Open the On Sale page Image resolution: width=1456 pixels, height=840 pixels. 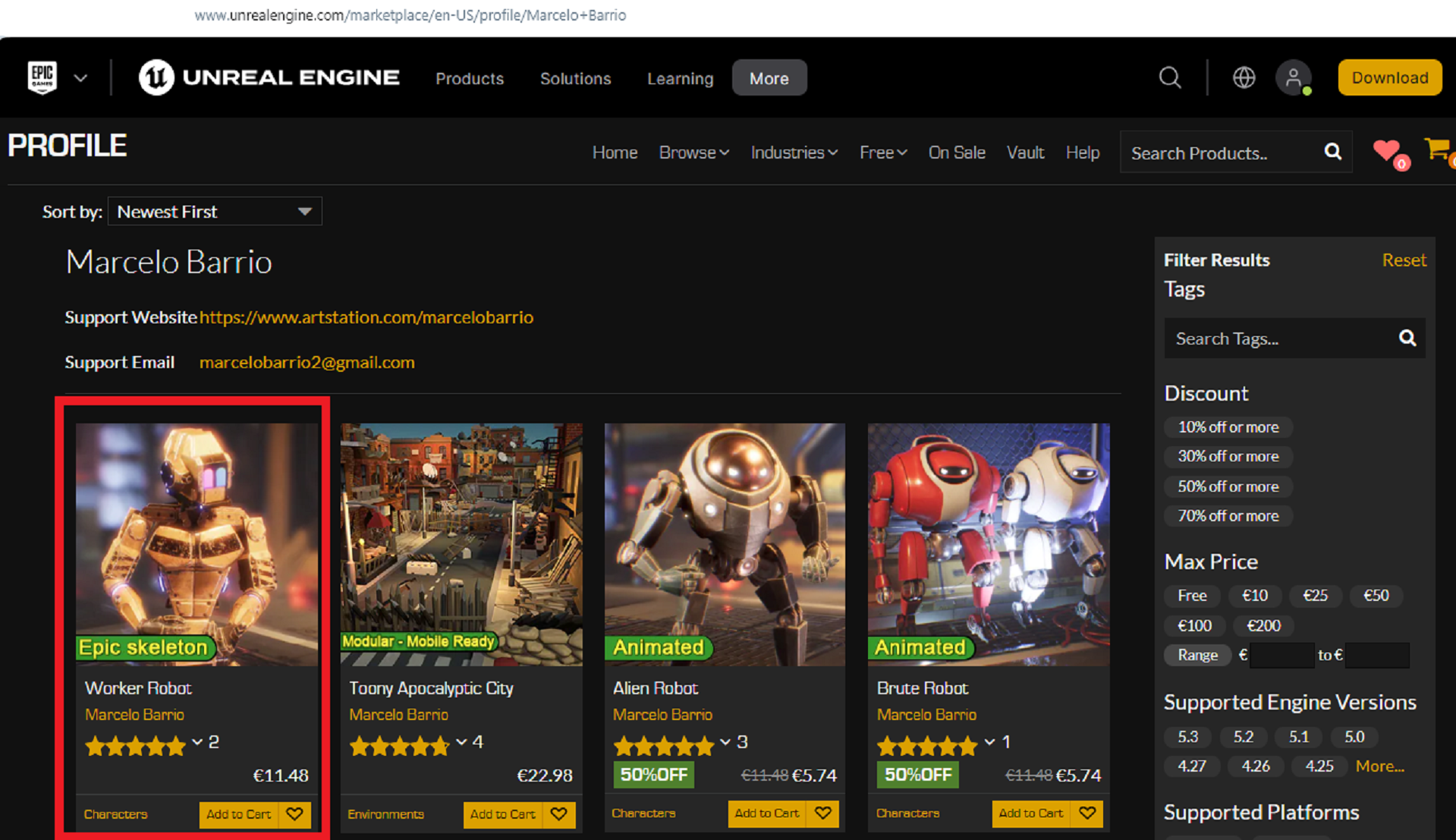point(957,153)
